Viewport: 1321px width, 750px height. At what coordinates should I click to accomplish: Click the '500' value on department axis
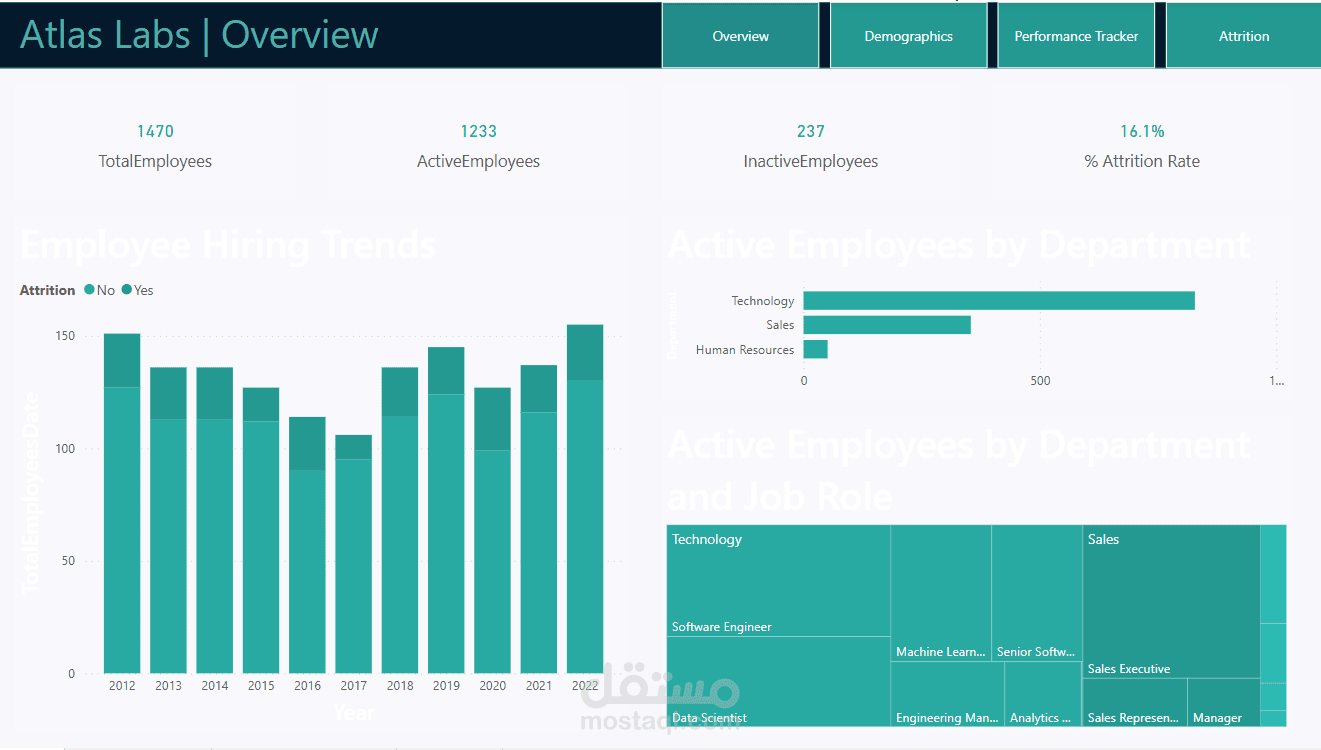click(x=1040, y=381)
